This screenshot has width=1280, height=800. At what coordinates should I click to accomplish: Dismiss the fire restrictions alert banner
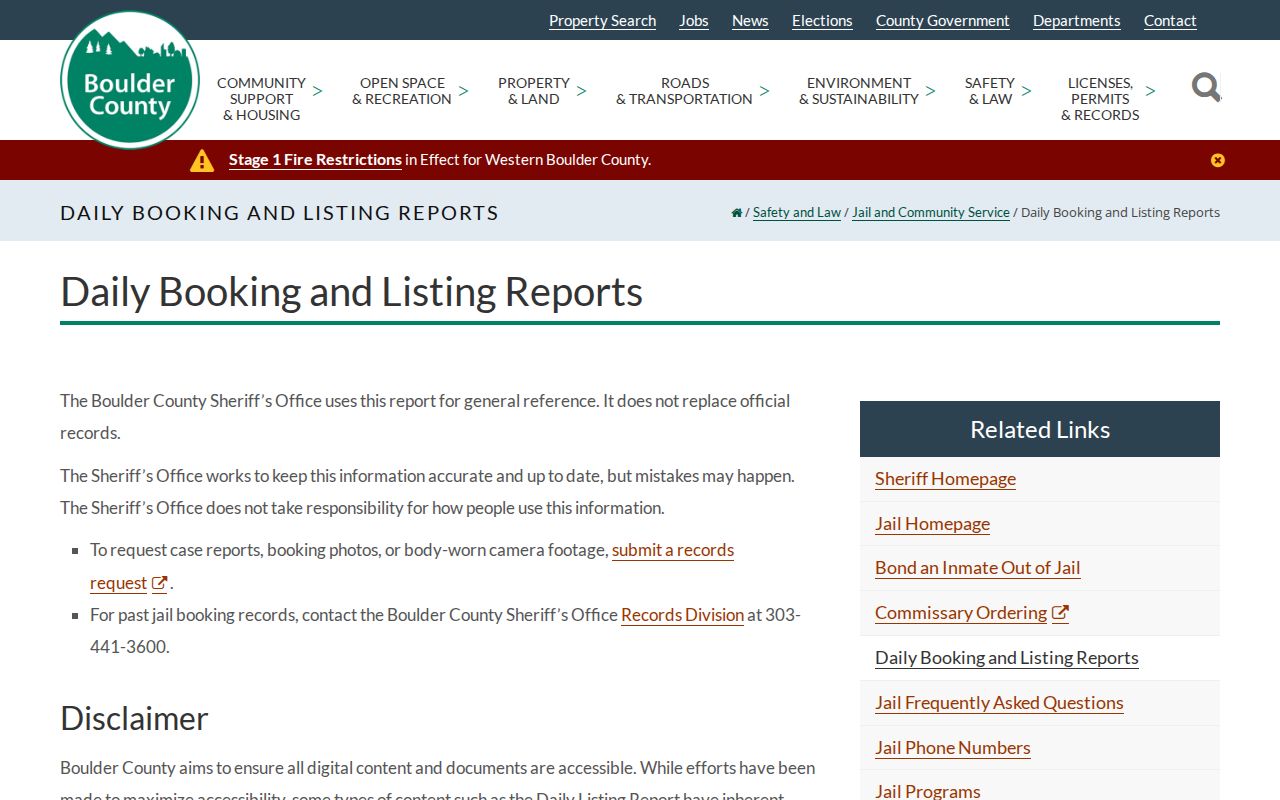1217,160
